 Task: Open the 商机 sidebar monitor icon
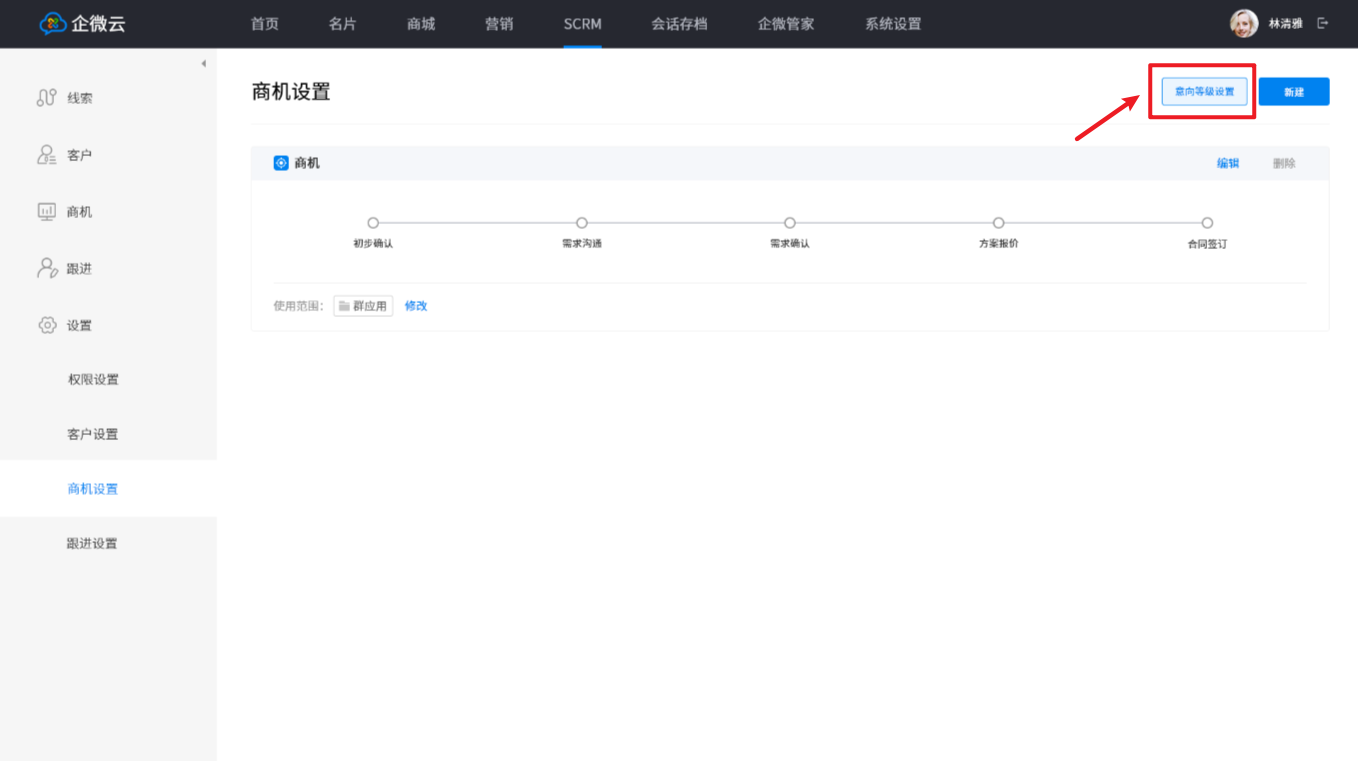tap(46, 212)
